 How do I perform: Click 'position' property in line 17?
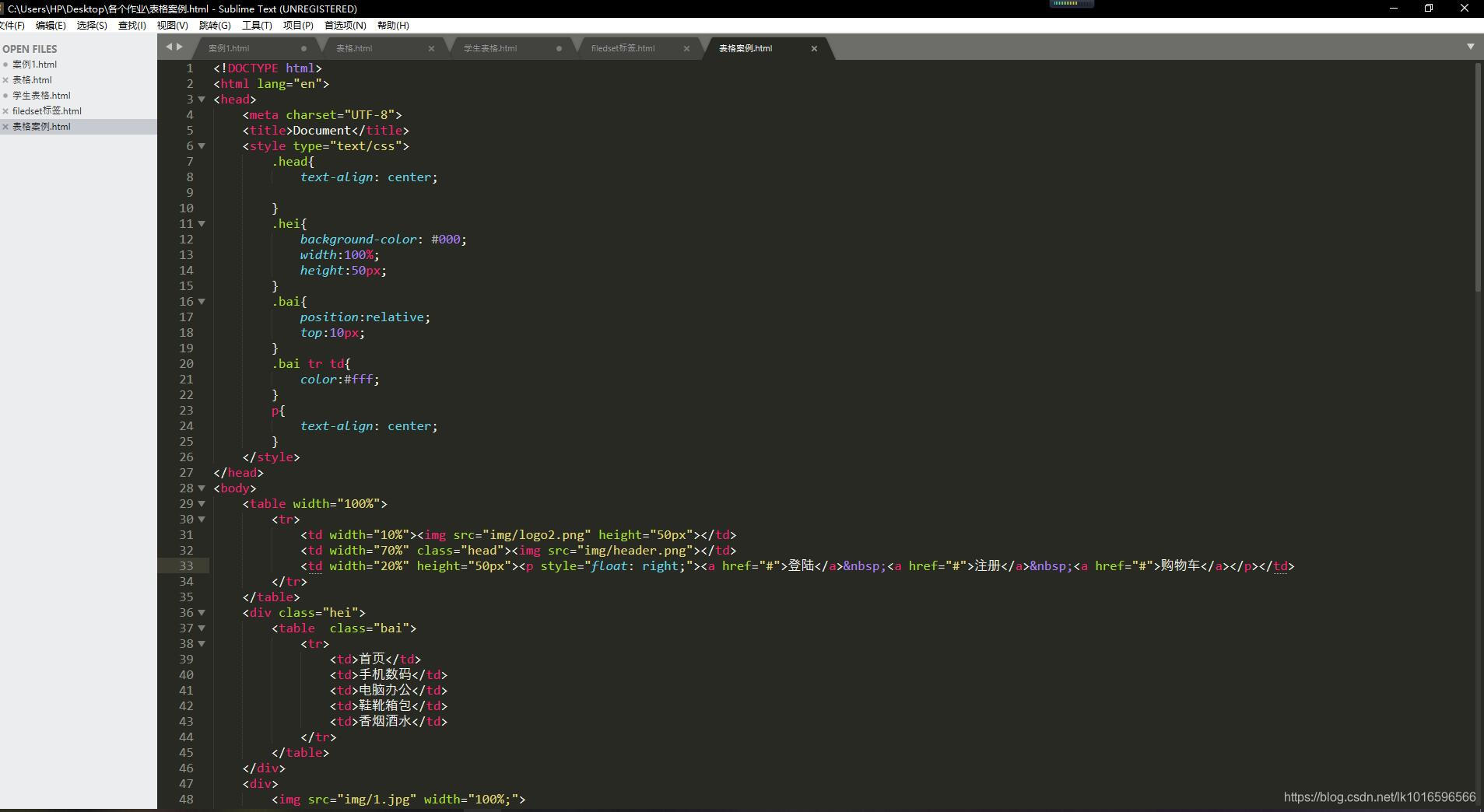coord(329,317)
